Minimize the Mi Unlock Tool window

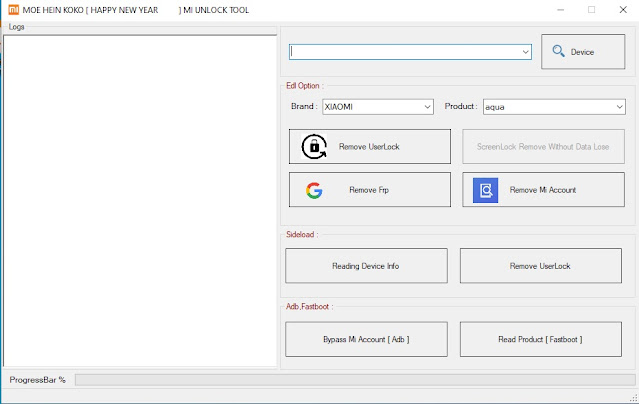pos(561,10)
